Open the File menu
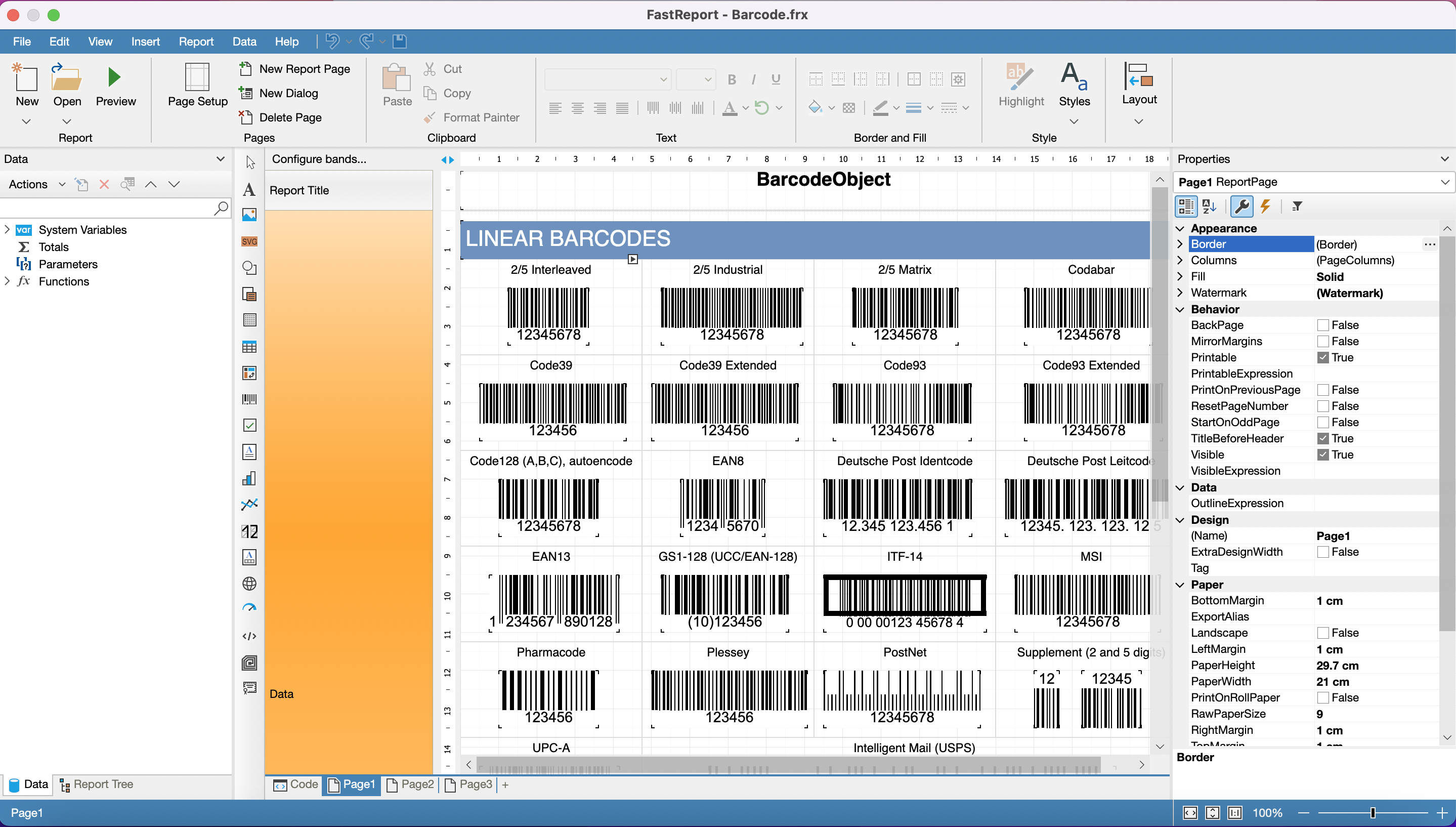Image resolution: width=1456 pixels, height=827 pixels. (x=22, y=41)
